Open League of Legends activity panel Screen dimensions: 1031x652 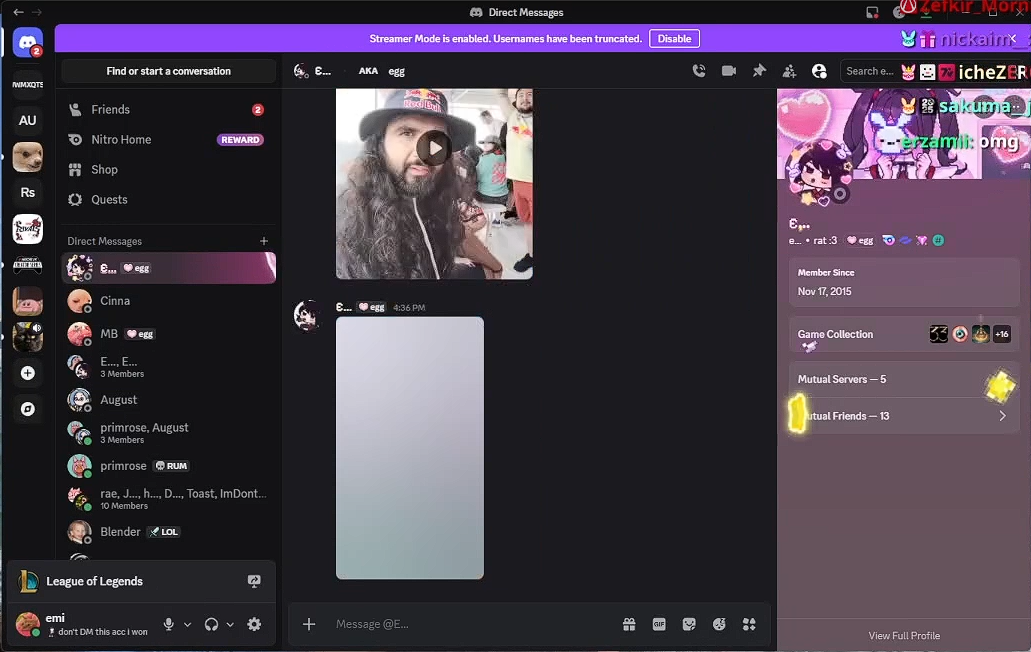tap(140, 581)
